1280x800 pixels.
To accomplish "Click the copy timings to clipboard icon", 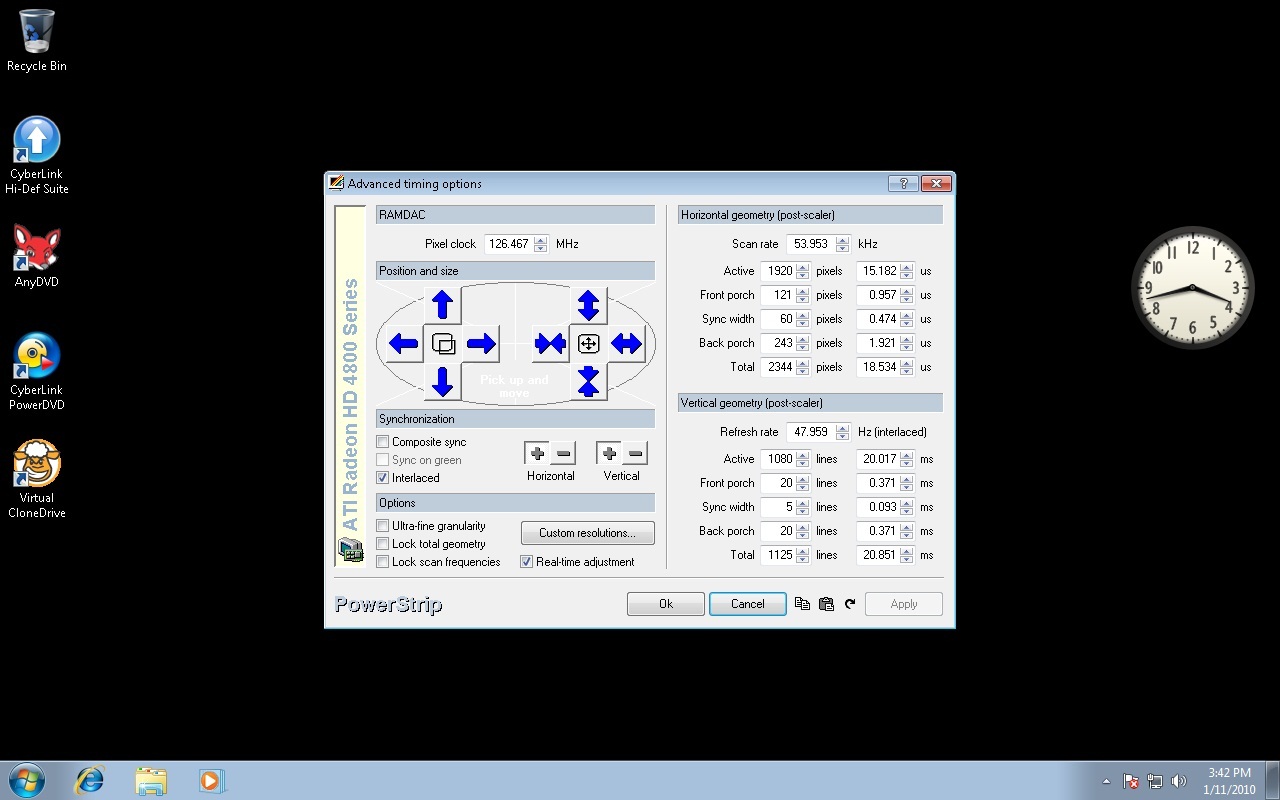I will point(802,604).
